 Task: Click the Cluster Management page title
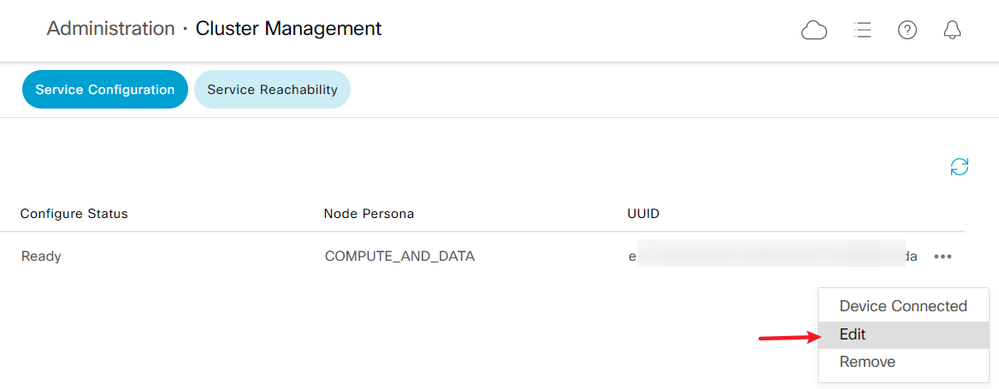(289, 29)
